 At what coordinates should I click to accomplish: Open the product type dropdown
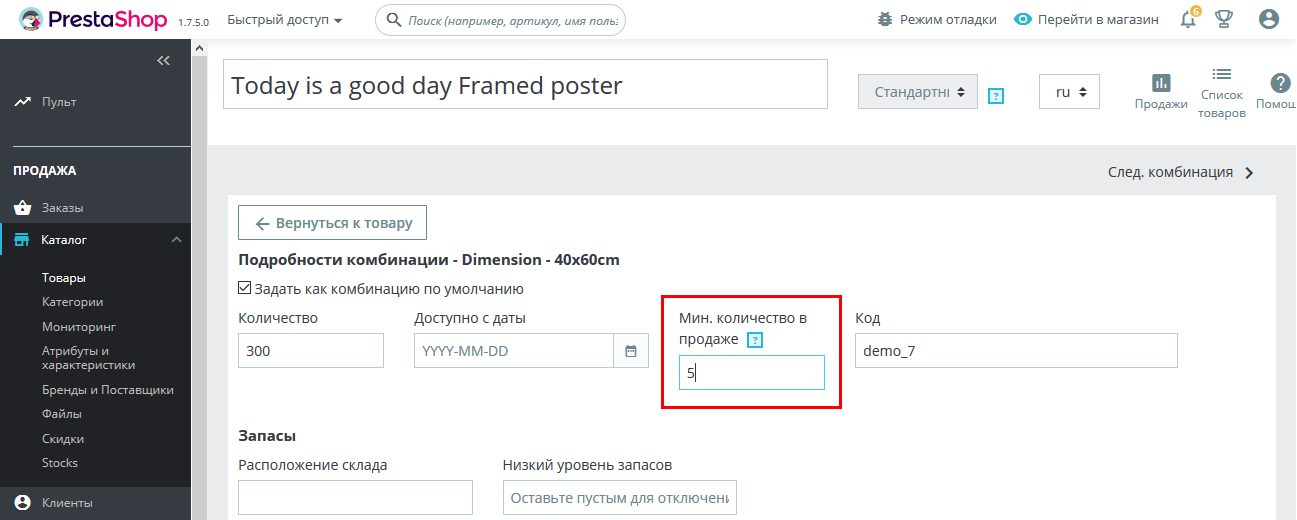(x=918, y=91)
